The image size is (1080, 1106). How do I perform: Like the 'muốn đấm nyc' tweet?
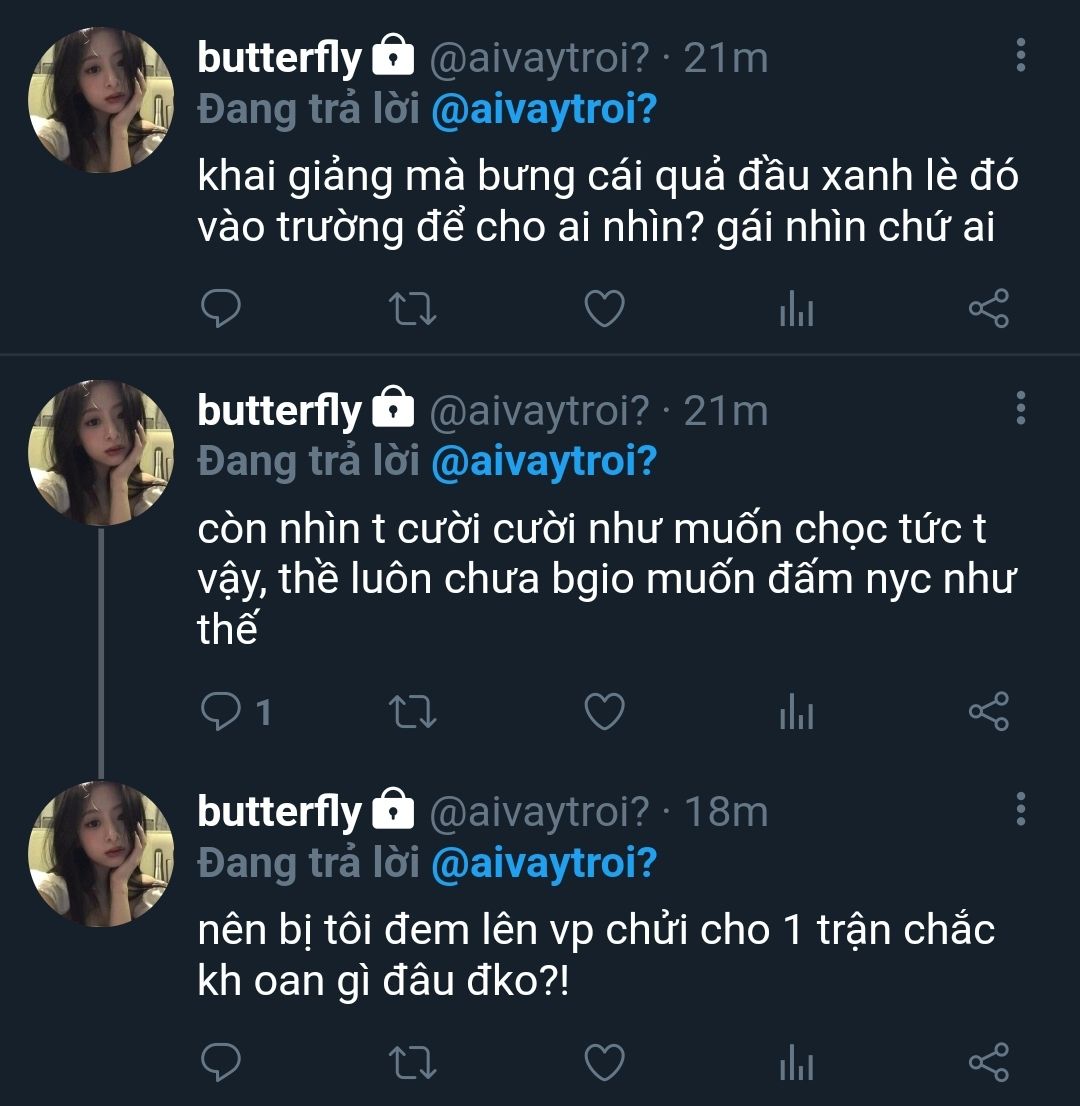(x=604, y=712)
